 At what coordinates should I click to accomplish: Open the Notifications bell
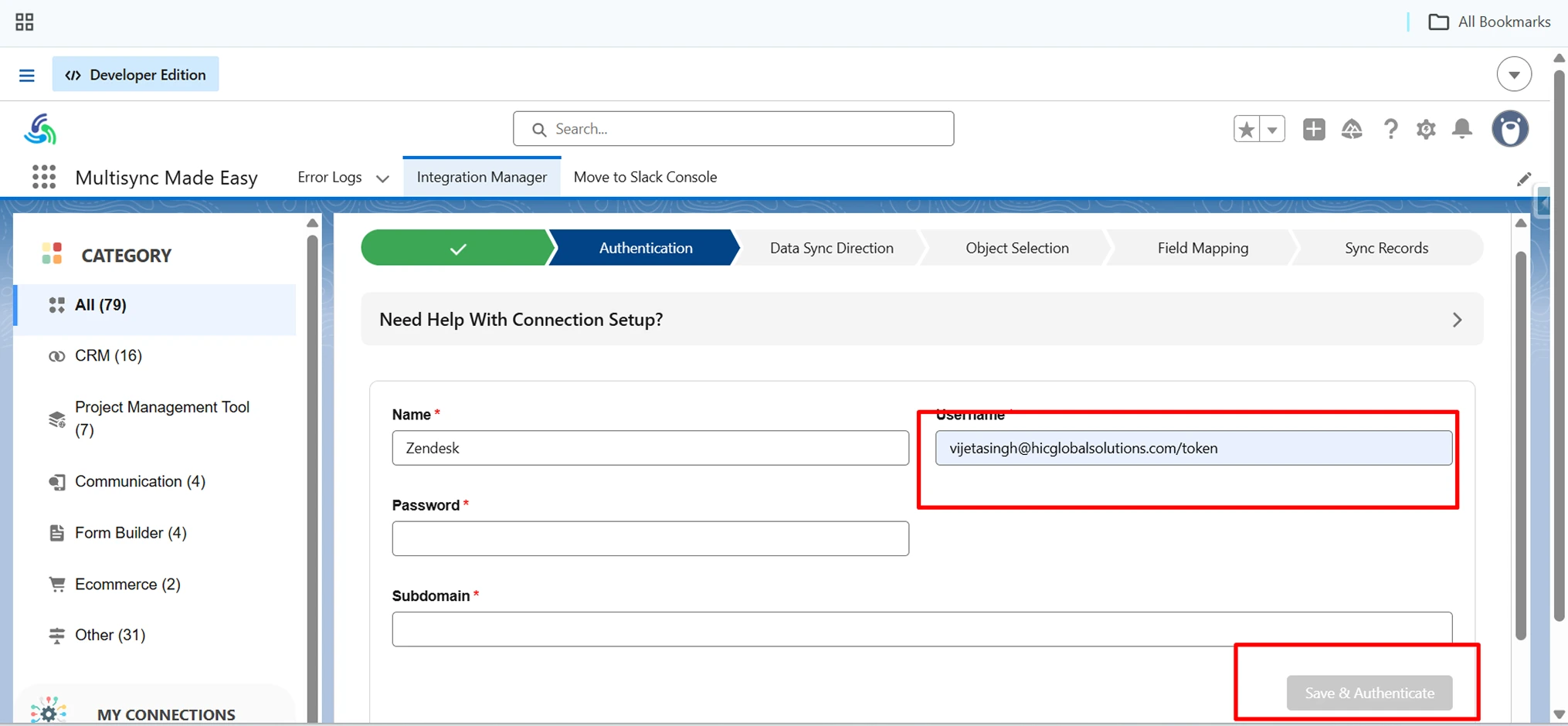tap(1462, 128)
